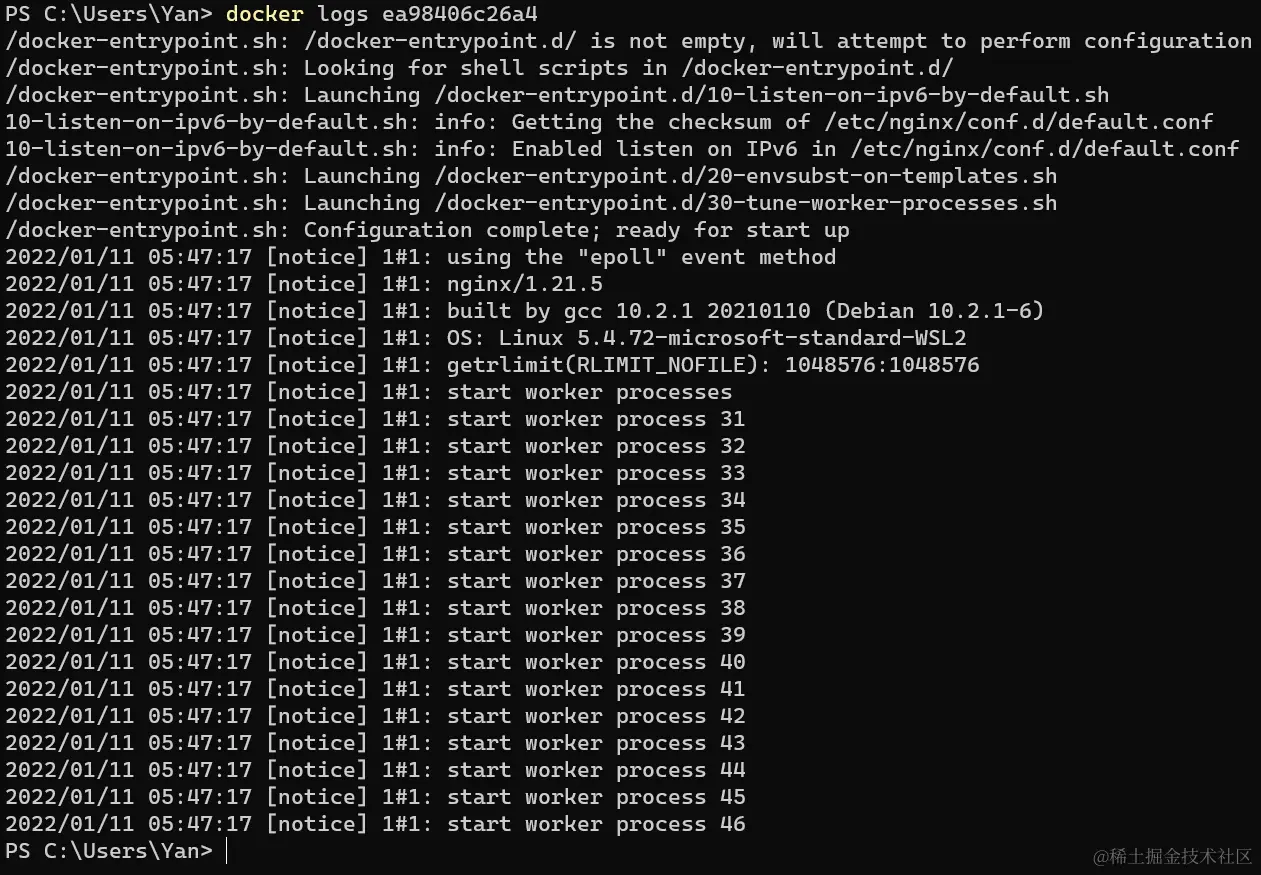Click the 10-listen-on-ipv6-by-default.sh launch line
This screenshot has height=875, width=1261.
point(557,95)
